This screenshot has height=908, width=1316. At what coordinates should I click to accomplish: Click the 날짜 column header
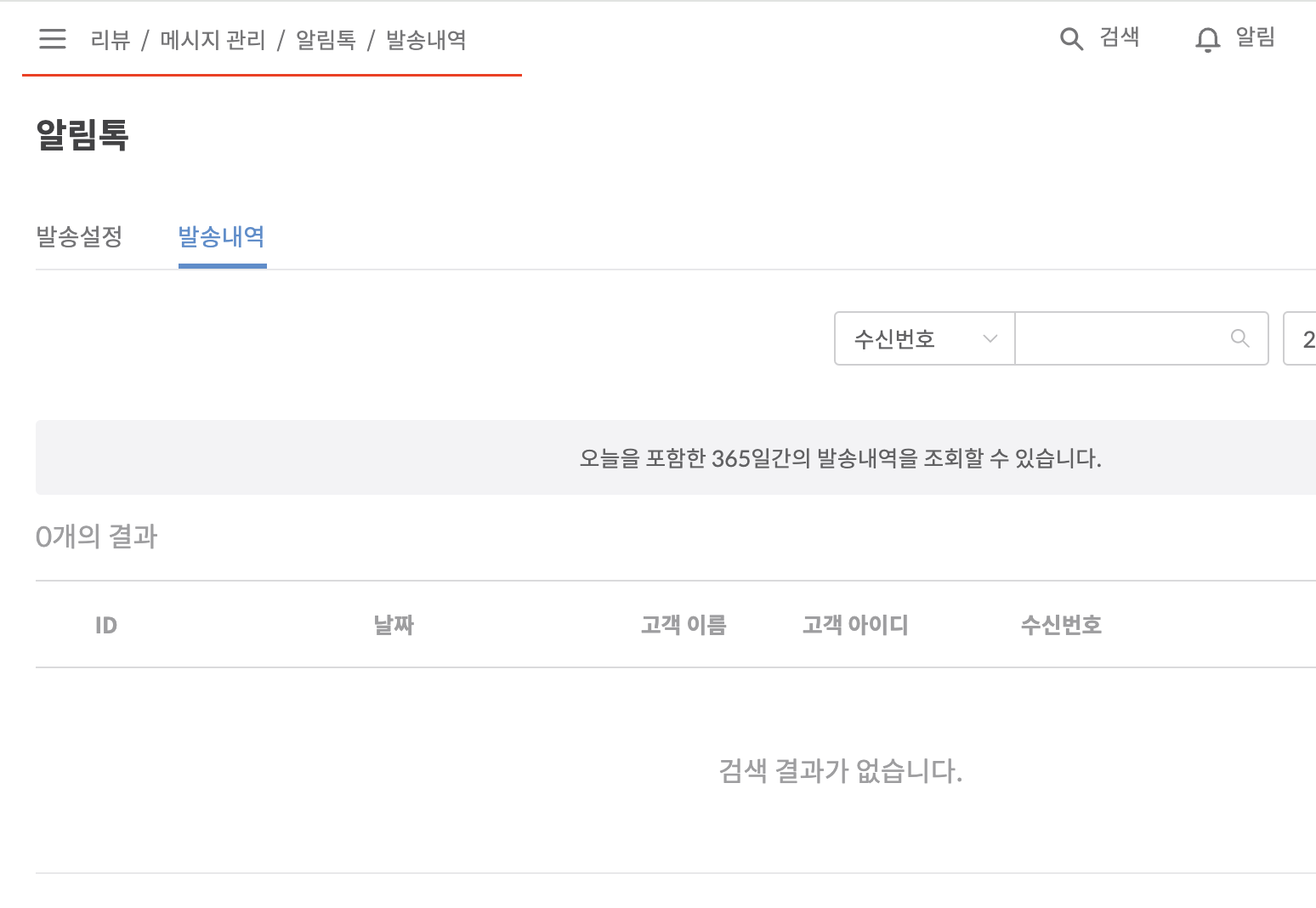pyautogui.click(x=394, y=626)
